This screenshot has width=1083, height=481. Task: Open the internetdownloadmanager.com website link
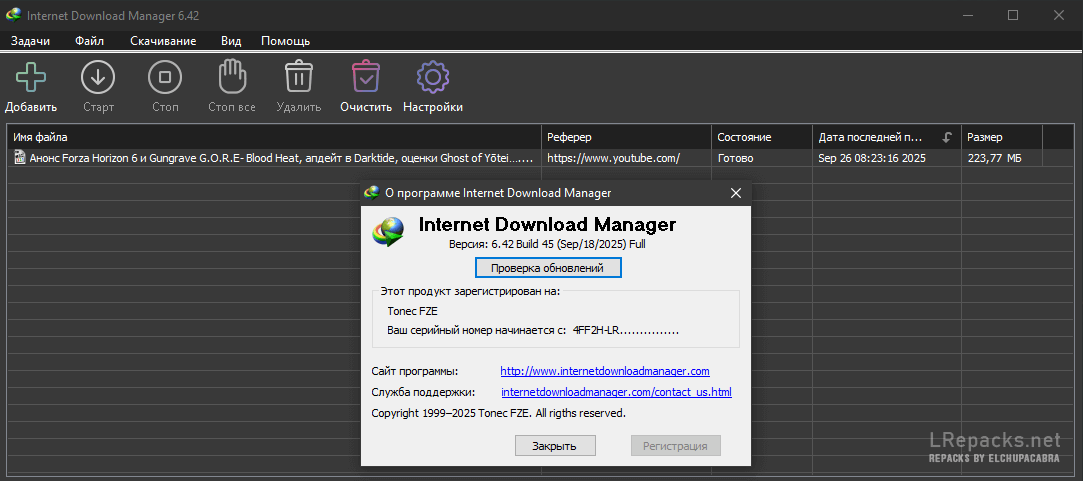coord(604,371)
